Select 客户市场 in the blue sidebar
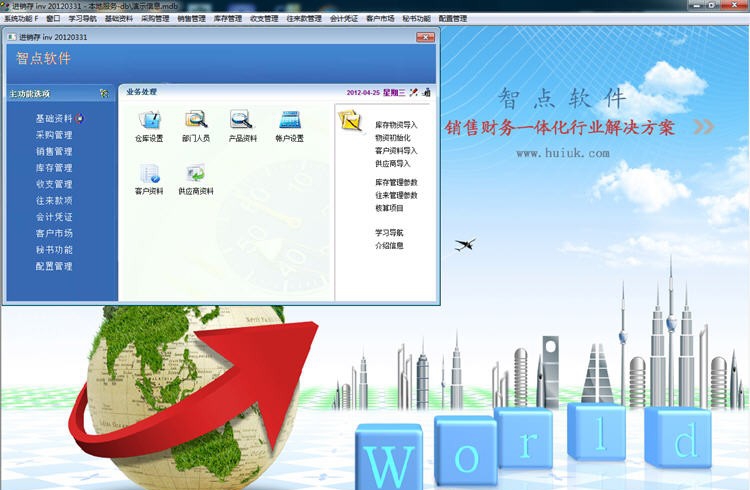 point(54,233)
